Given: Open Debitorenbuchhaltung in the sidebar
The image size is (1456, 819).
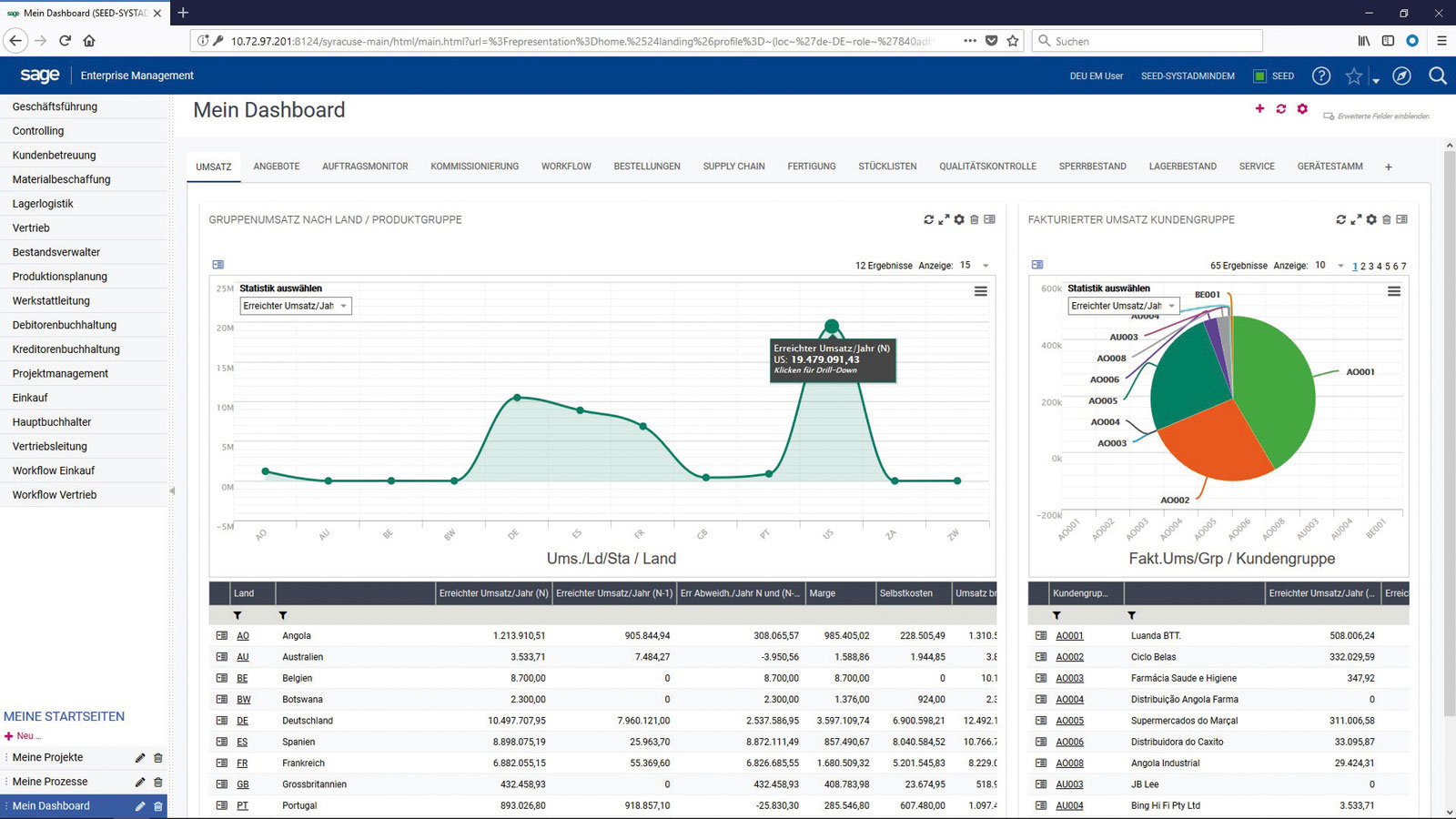Looking at the screenshot, I should (84, 325).
